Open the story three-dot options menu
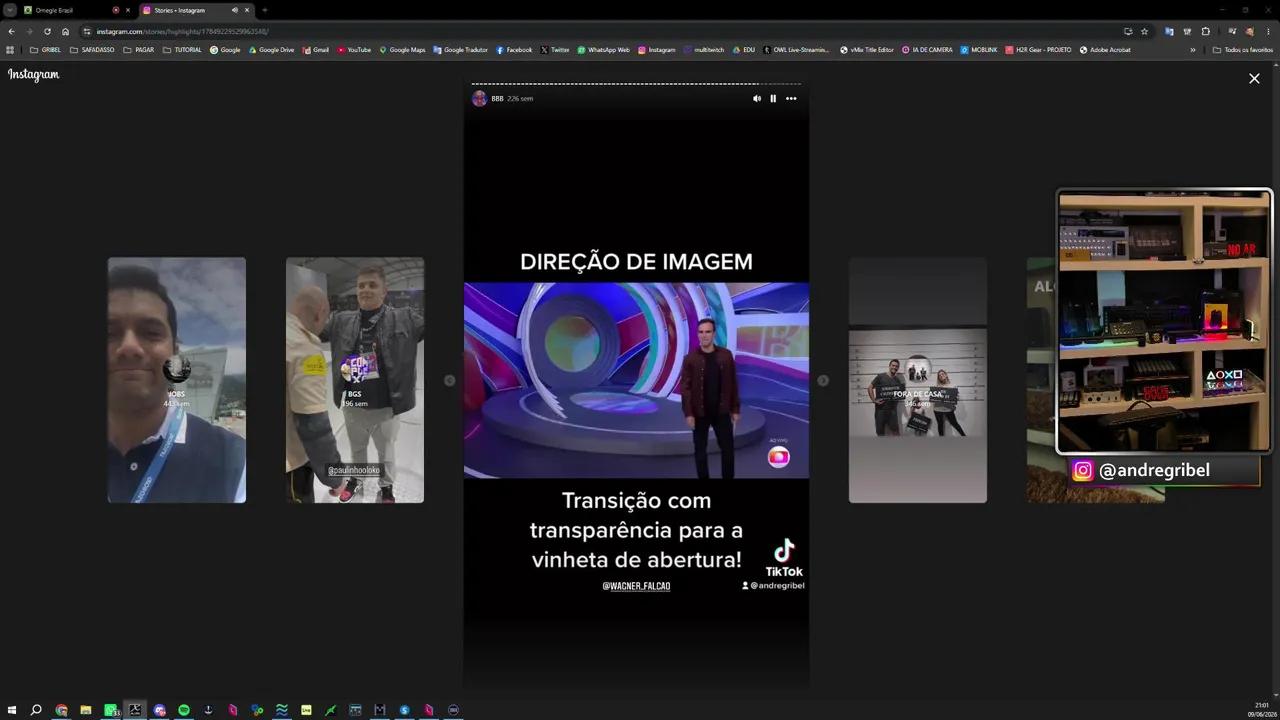 pos(791,98)
